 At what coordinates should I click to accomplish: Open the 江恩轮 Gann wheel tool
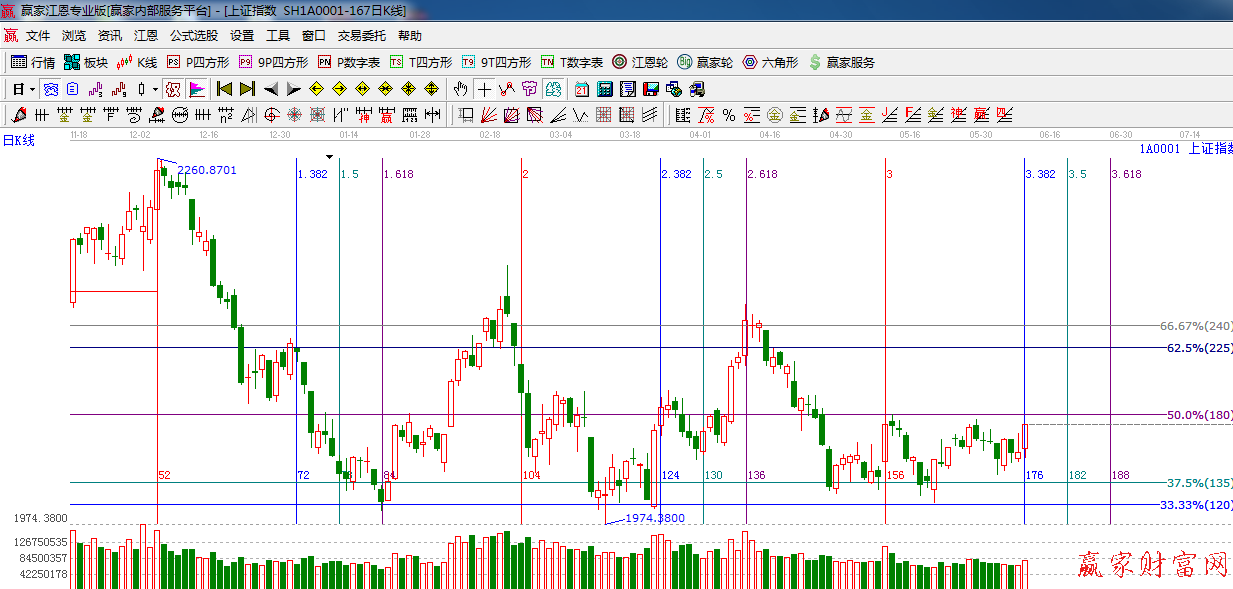click(x=640, y=62)
